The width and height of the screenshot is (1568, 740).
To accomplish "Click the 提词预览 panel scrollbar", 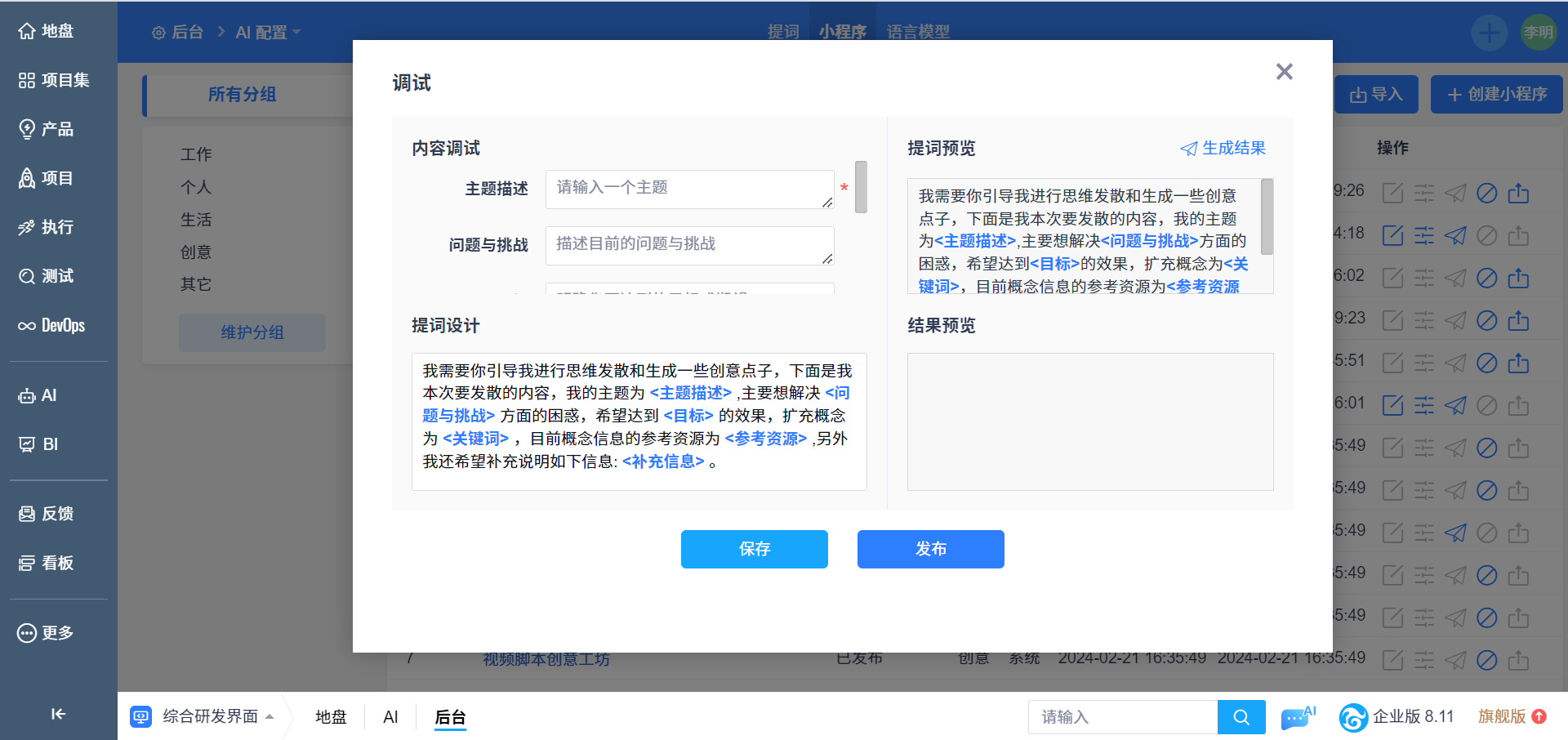I will (1267, 216).
